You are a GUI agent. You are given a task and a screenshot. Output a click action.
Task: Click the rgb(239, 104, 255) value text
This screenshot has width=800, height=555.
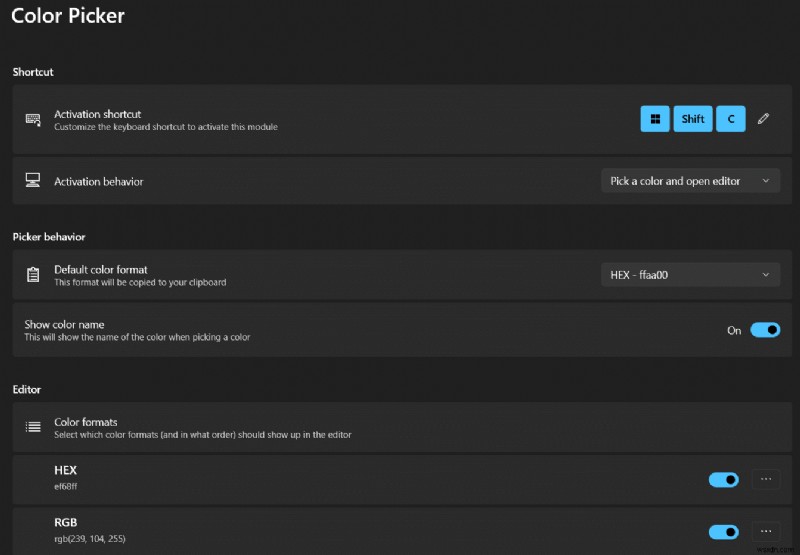[x=90, y=539]
